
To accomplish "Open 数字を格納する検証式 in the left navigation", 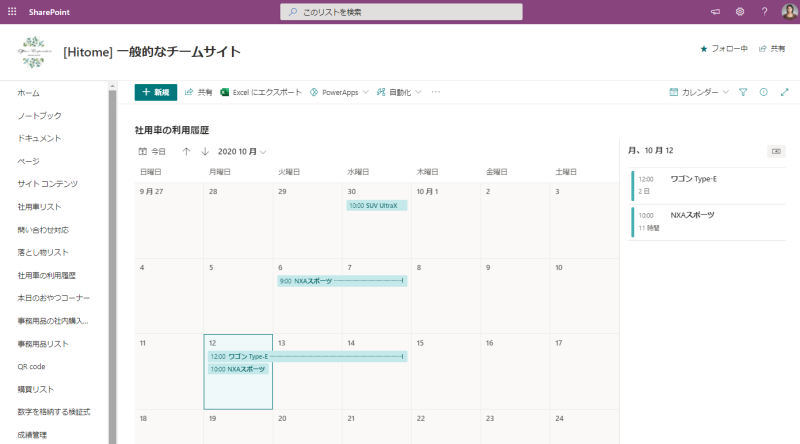I will 54,412.
